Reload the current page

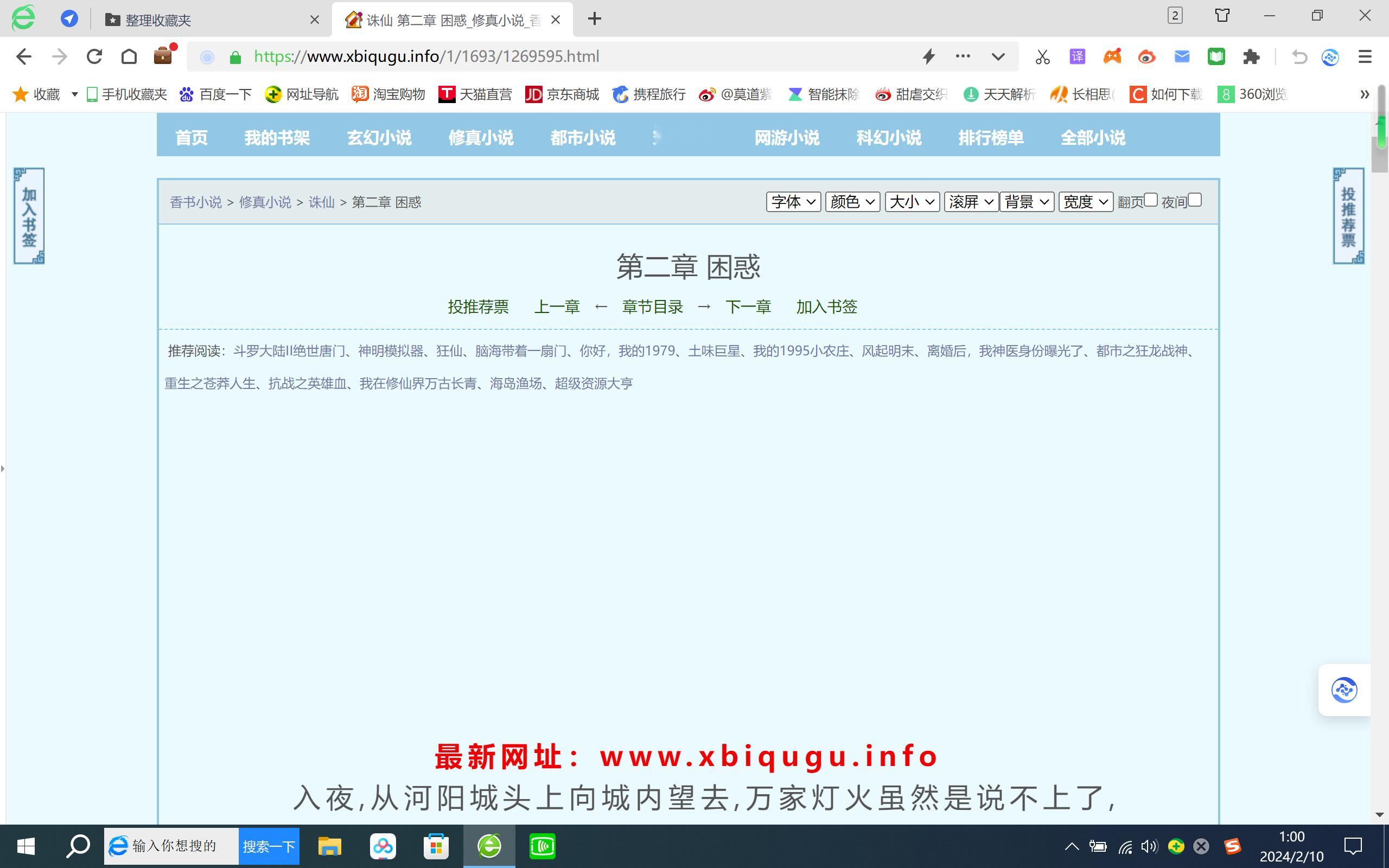tap(94, 56)
